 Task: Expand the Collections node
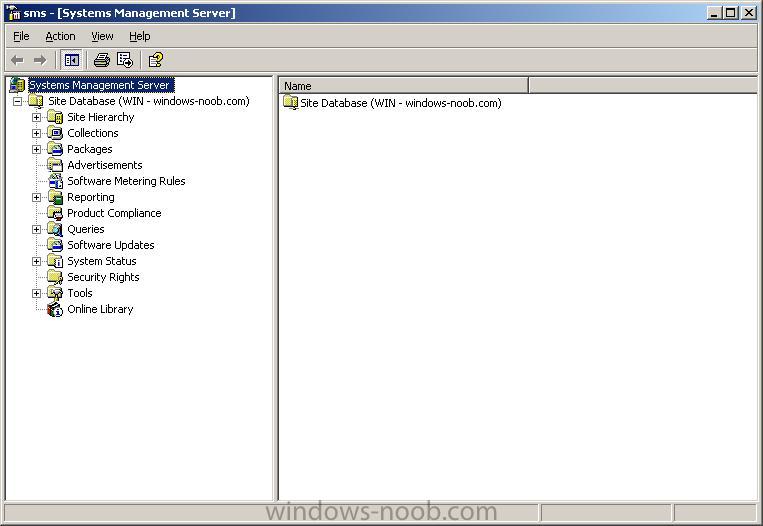pos(36,133)
